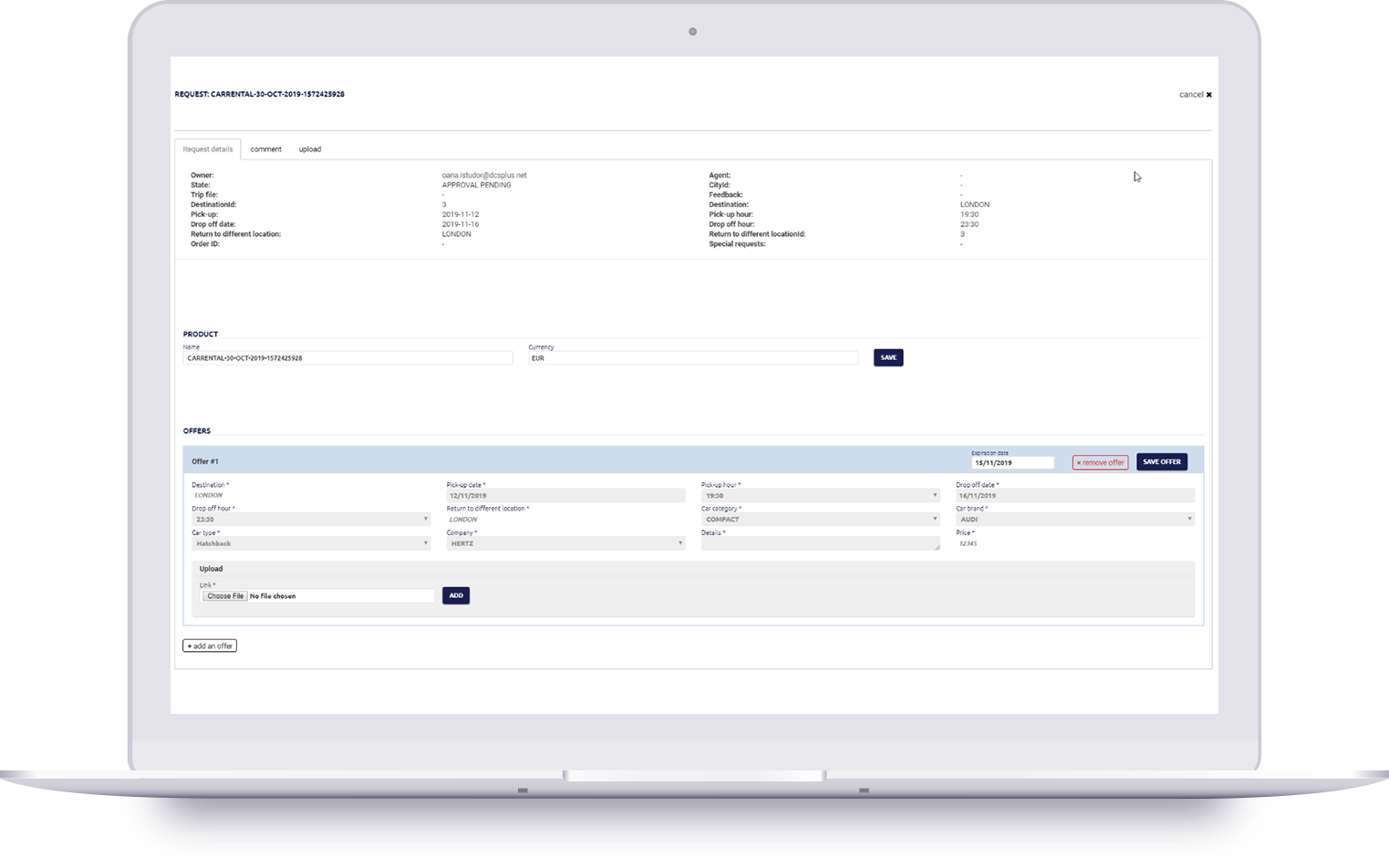Switch to the comment tab
This screenshot has width=1389, height=868.
(x=265, y=150)
